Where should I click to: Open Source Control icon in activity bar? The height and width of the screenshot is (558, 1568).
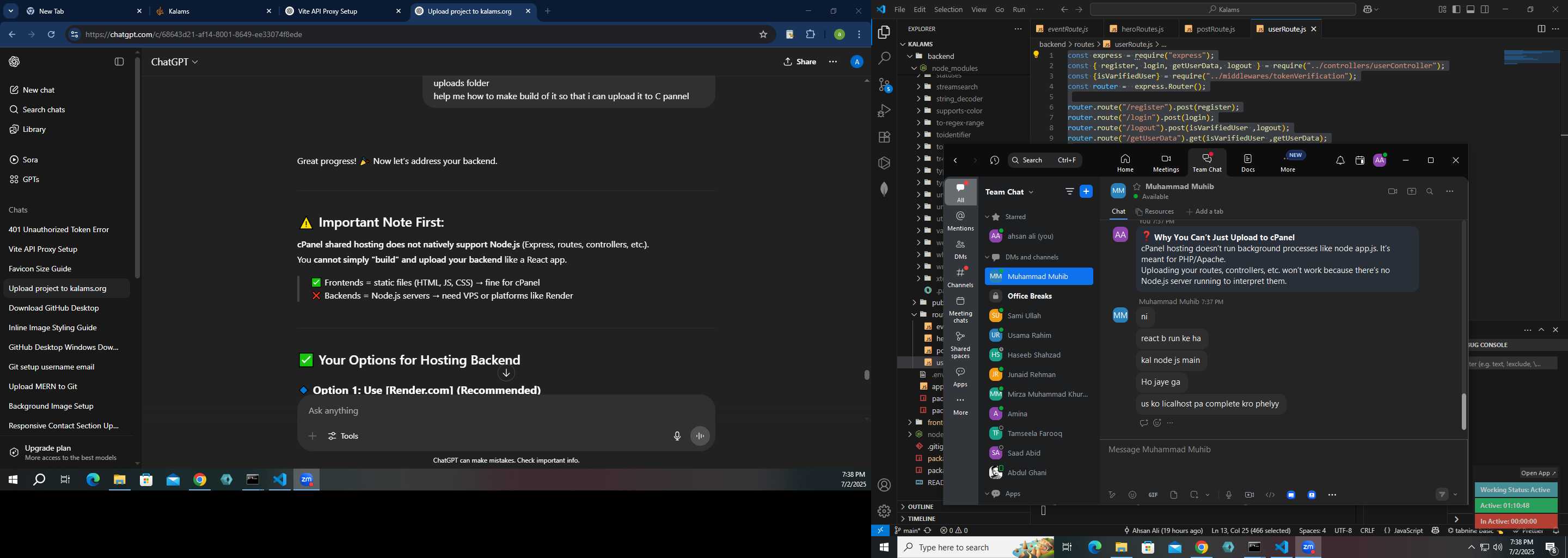point(884,86)
